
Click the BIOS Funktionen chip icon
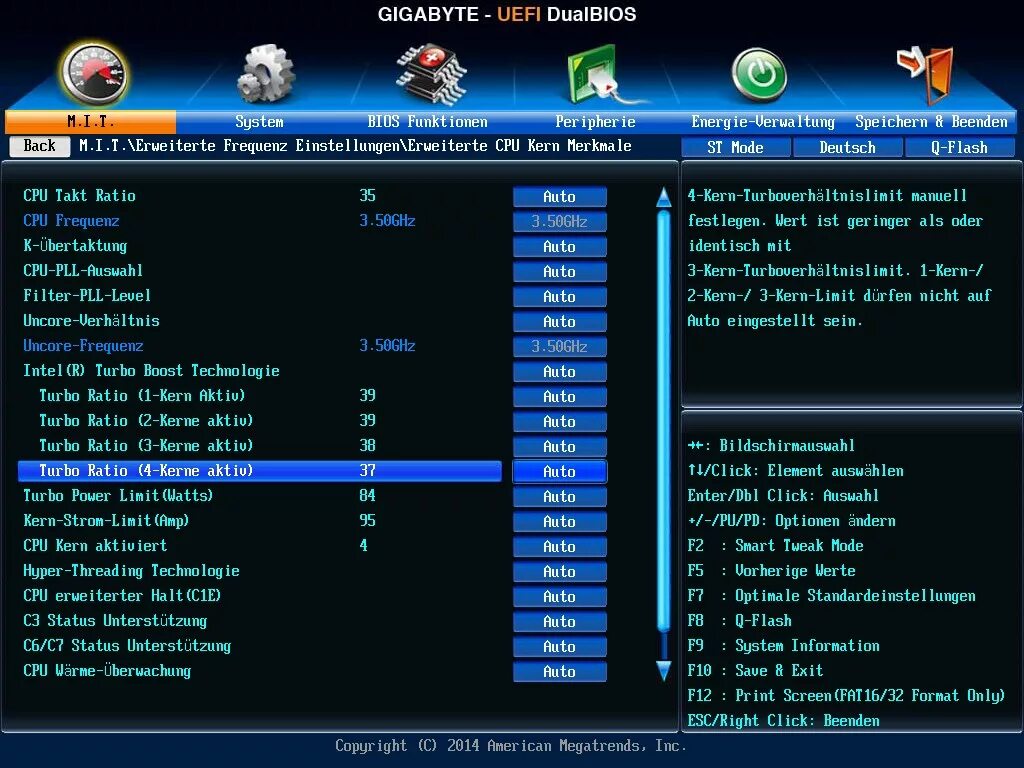pyautogui.click(x=431, y=74)
